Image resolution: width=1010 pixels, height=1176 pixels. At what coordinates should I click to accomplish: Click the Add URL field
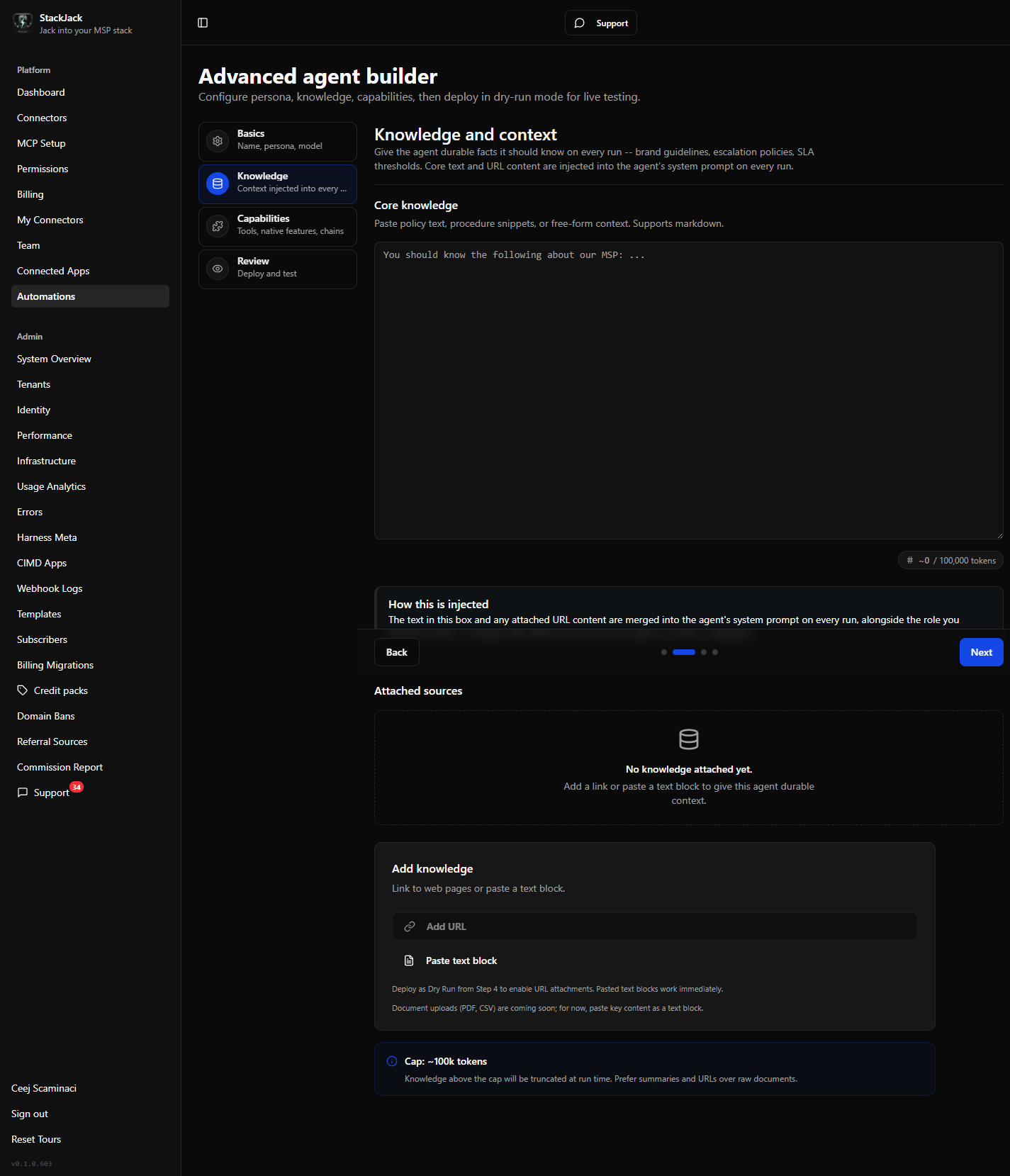point(655,926)
